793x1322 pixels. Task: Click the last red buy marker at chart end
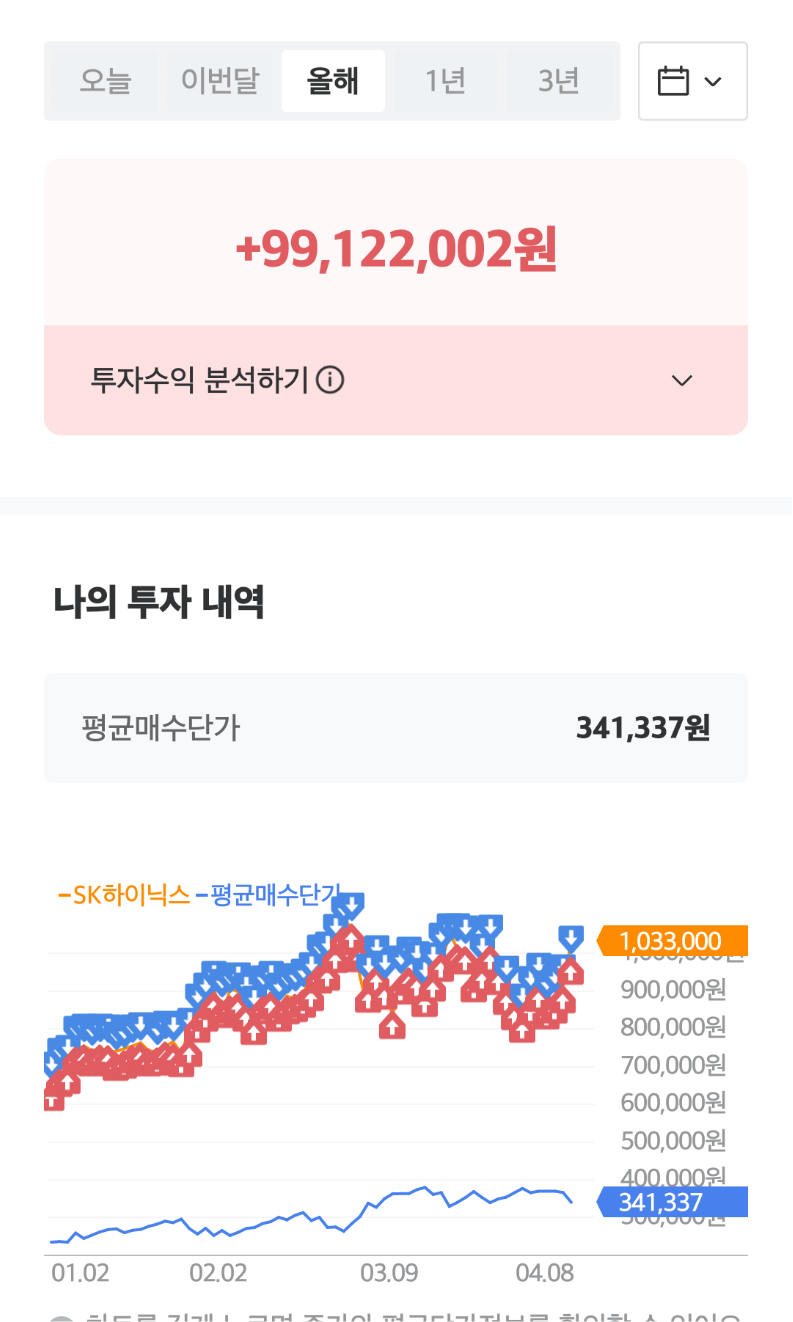coord(570,971)
